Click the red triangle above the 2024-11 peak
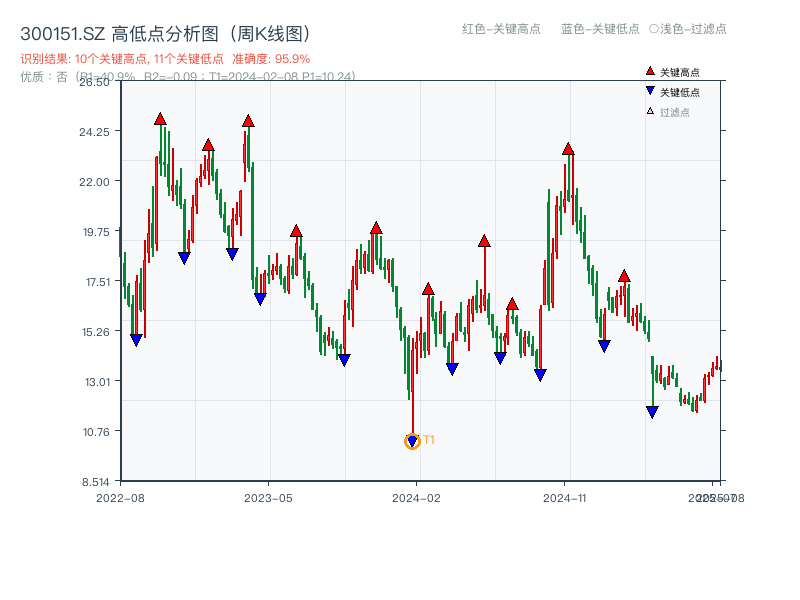Screen dimensions: 800x600 pos(566,150)
